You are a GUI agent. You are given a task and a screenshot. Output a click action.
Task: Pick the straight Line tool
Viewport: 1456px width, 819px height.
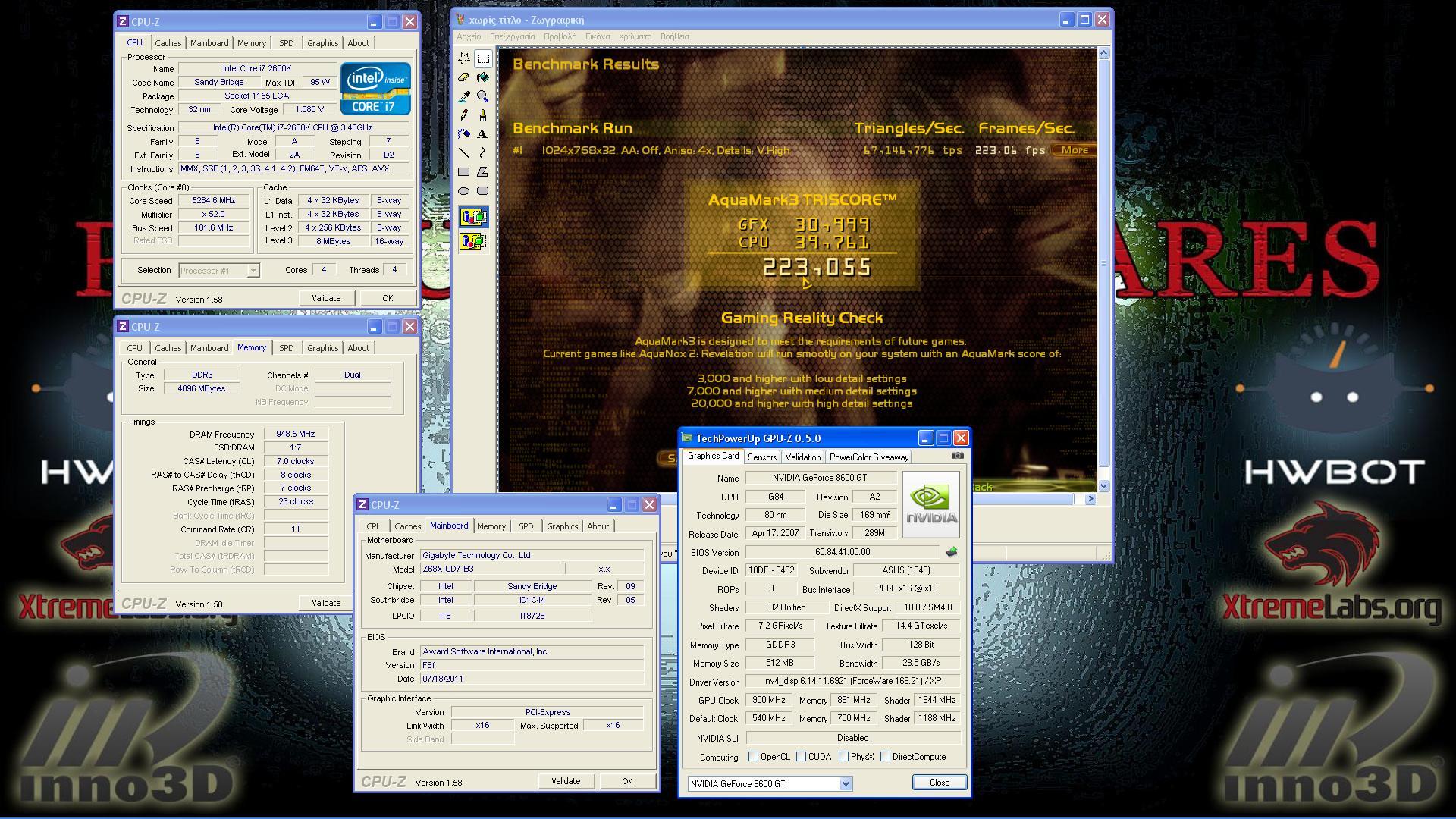coord(464,153)
